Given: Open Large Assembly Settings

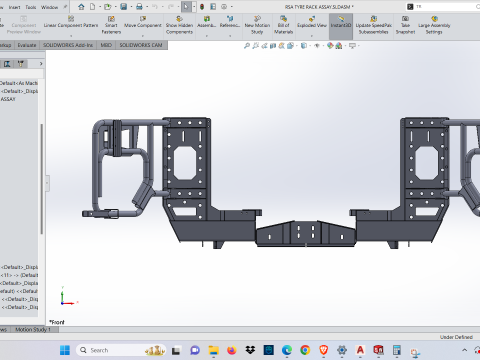Looking at the screenshot, I should tap(434, 25).
